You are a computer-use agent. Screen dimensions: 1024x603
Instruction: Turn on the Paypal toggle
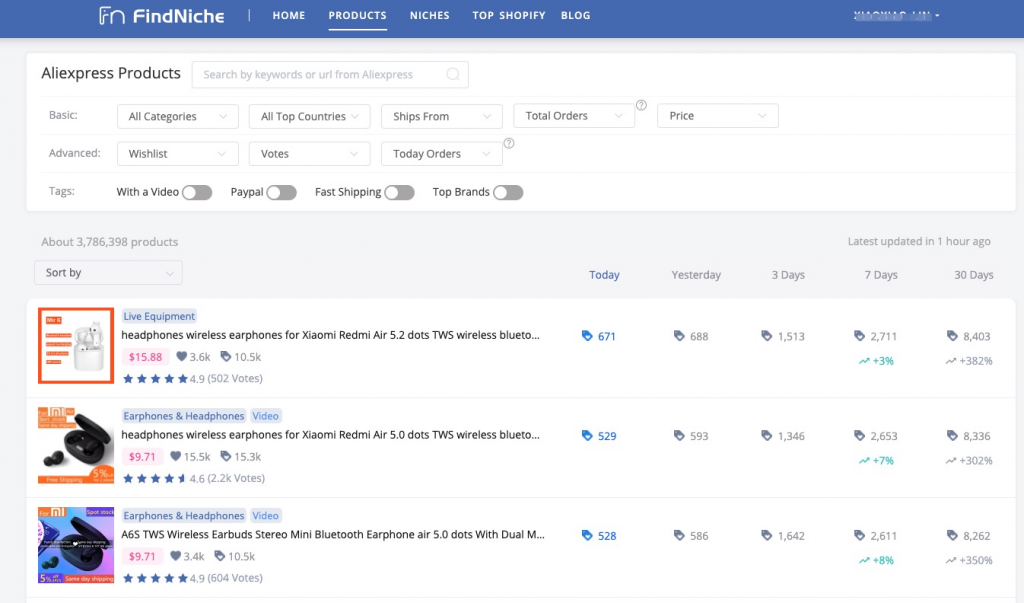[x=281, y=192]
